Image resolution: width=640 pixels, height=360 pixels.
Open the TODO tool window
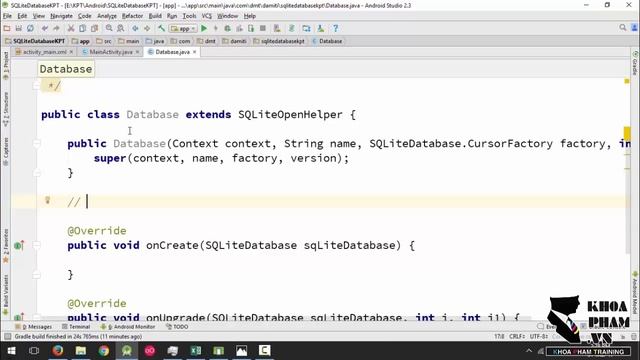(177, 327)
